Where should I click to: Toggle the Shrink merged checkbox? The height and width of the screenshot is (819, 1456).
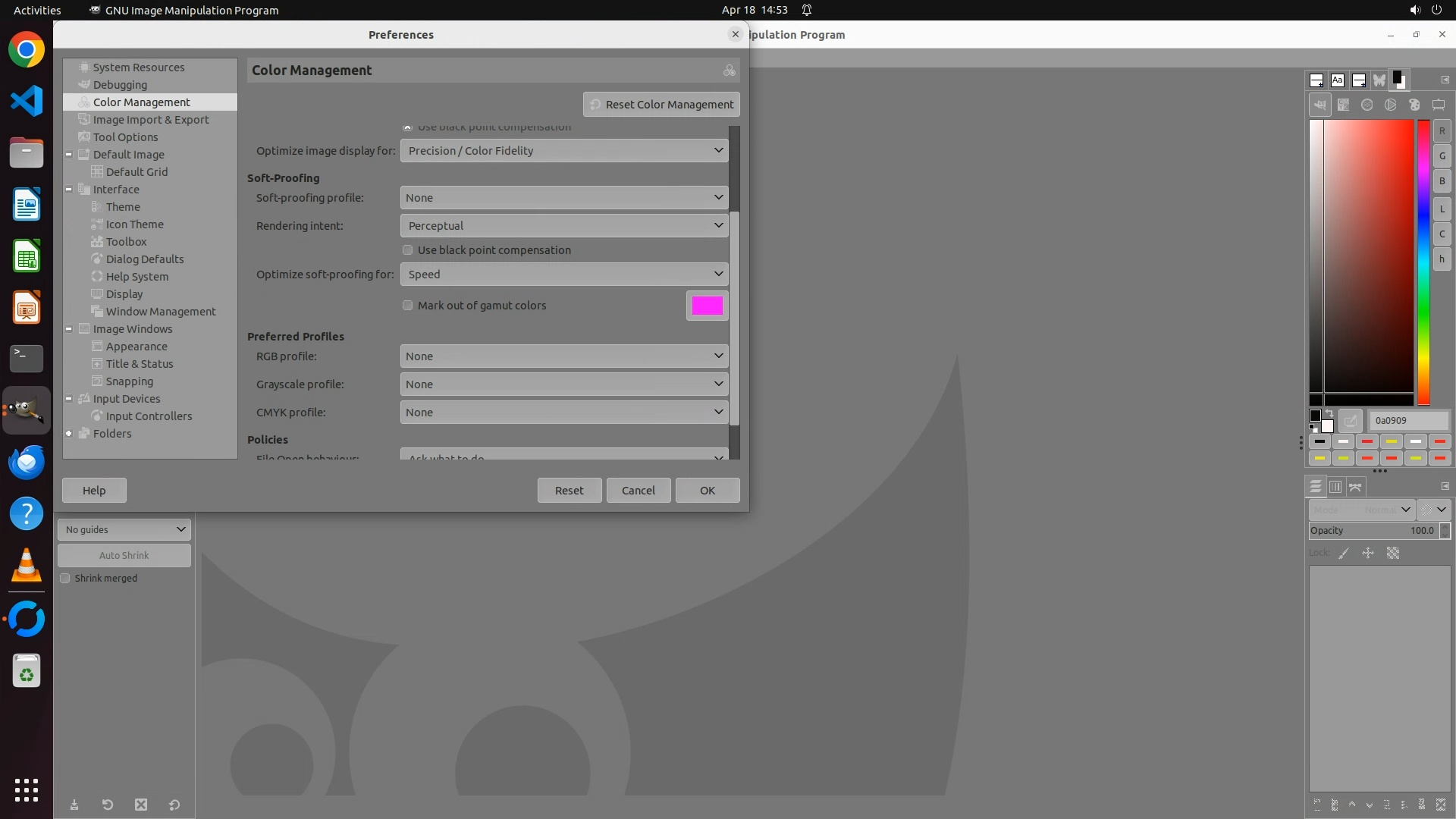coord(65,579)
